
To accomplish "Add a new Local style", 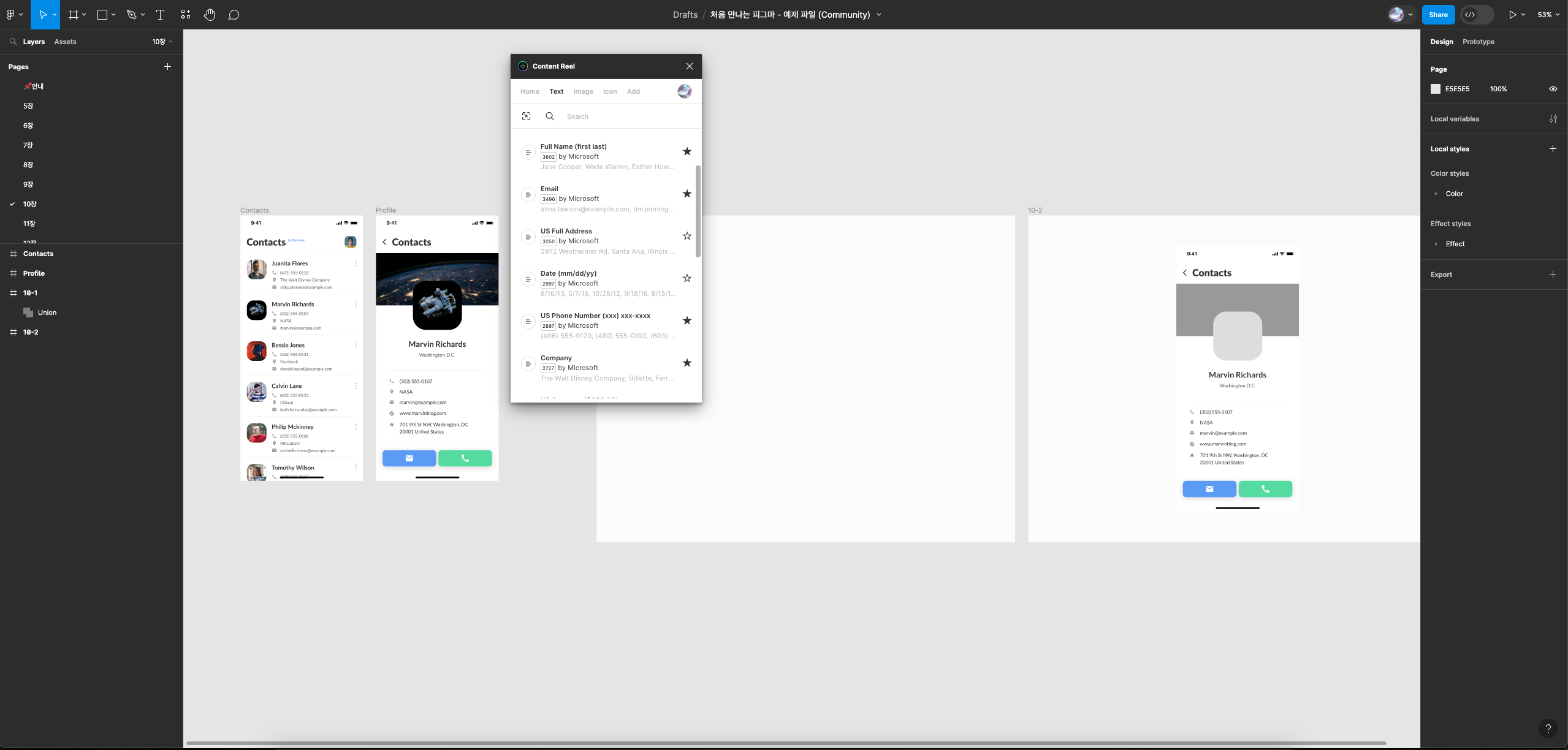I will (x=1553, y=149).
